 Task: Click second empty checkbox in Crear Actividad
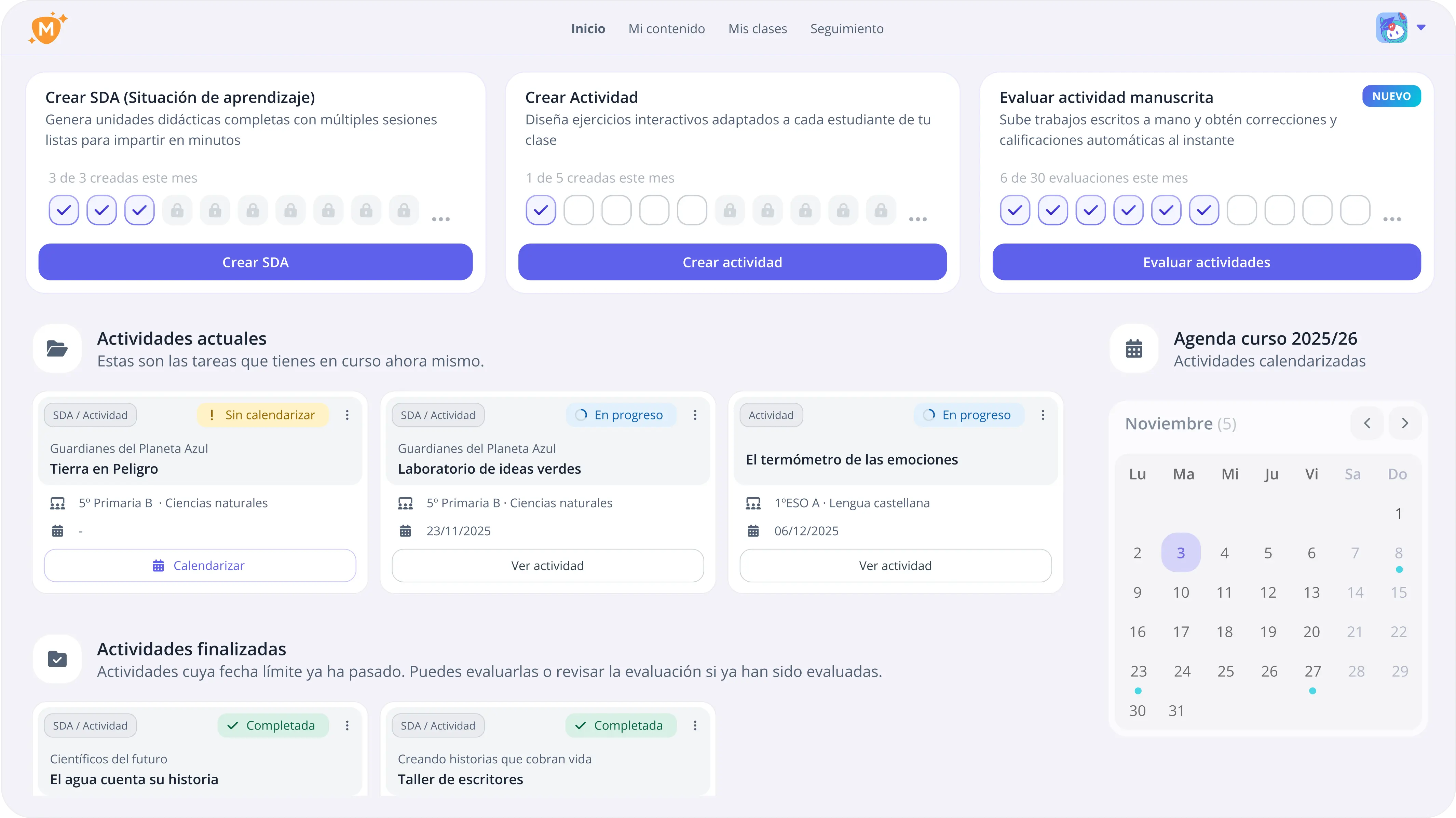coord(616,210)
